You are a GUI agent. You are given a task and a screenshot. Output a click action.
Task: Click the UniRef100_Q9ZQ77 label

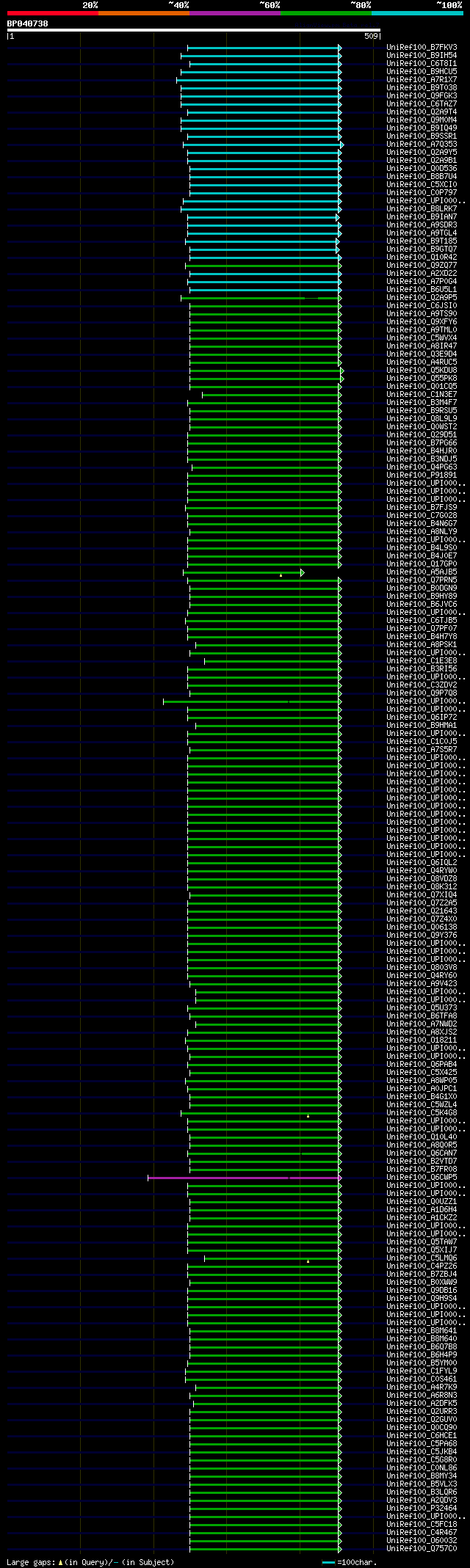[422, 266]
